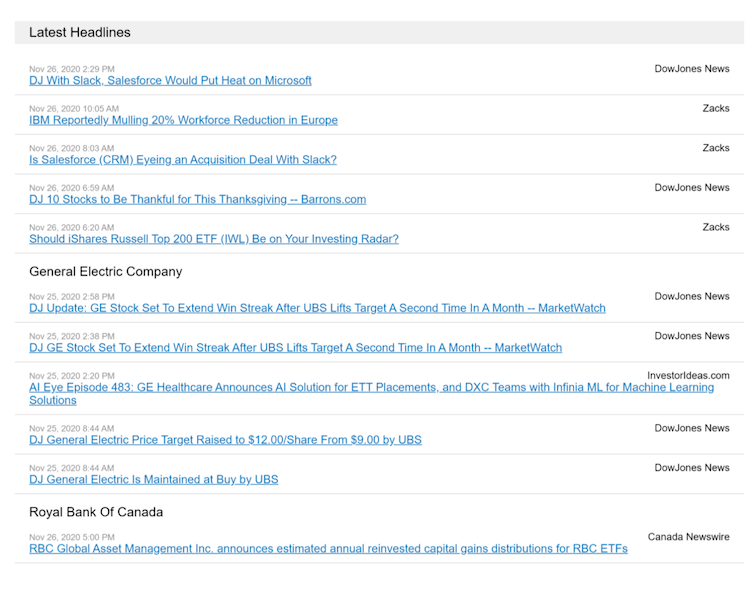Viewport: 750px width, 597px height.
Task: Open IBM 20% workforce reduction article
Action: tap(183, 120)
